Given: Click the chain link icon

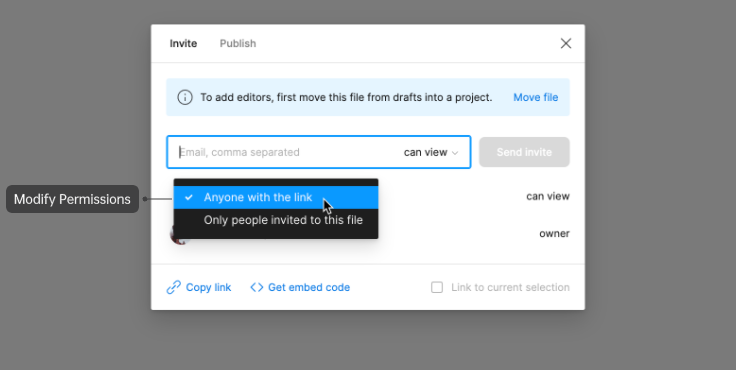Looking at the screenshot, I should [x=173, y=287].
